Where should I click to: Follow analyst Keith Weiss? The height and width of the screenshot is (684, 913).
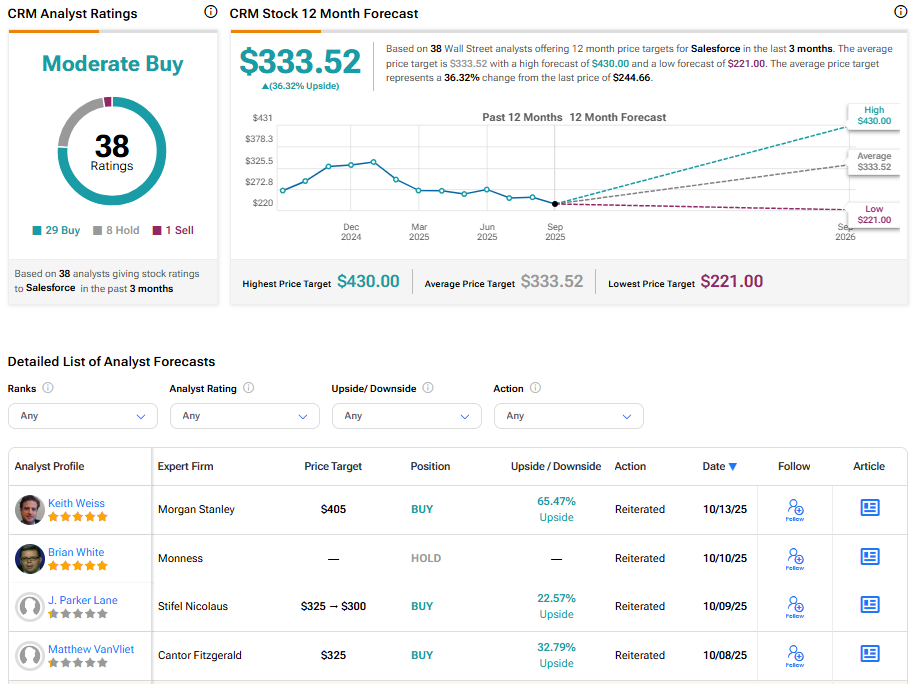795,510
